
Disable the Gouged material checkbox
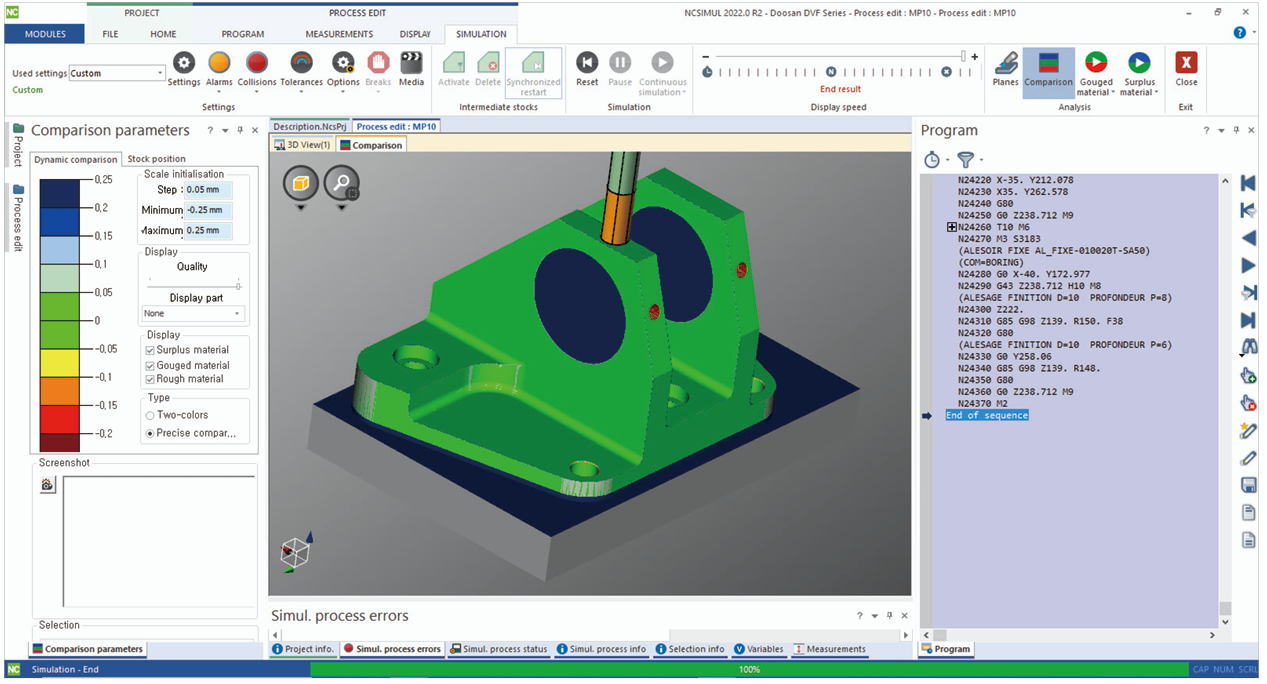pyautogui.click(x=150, y=366)
